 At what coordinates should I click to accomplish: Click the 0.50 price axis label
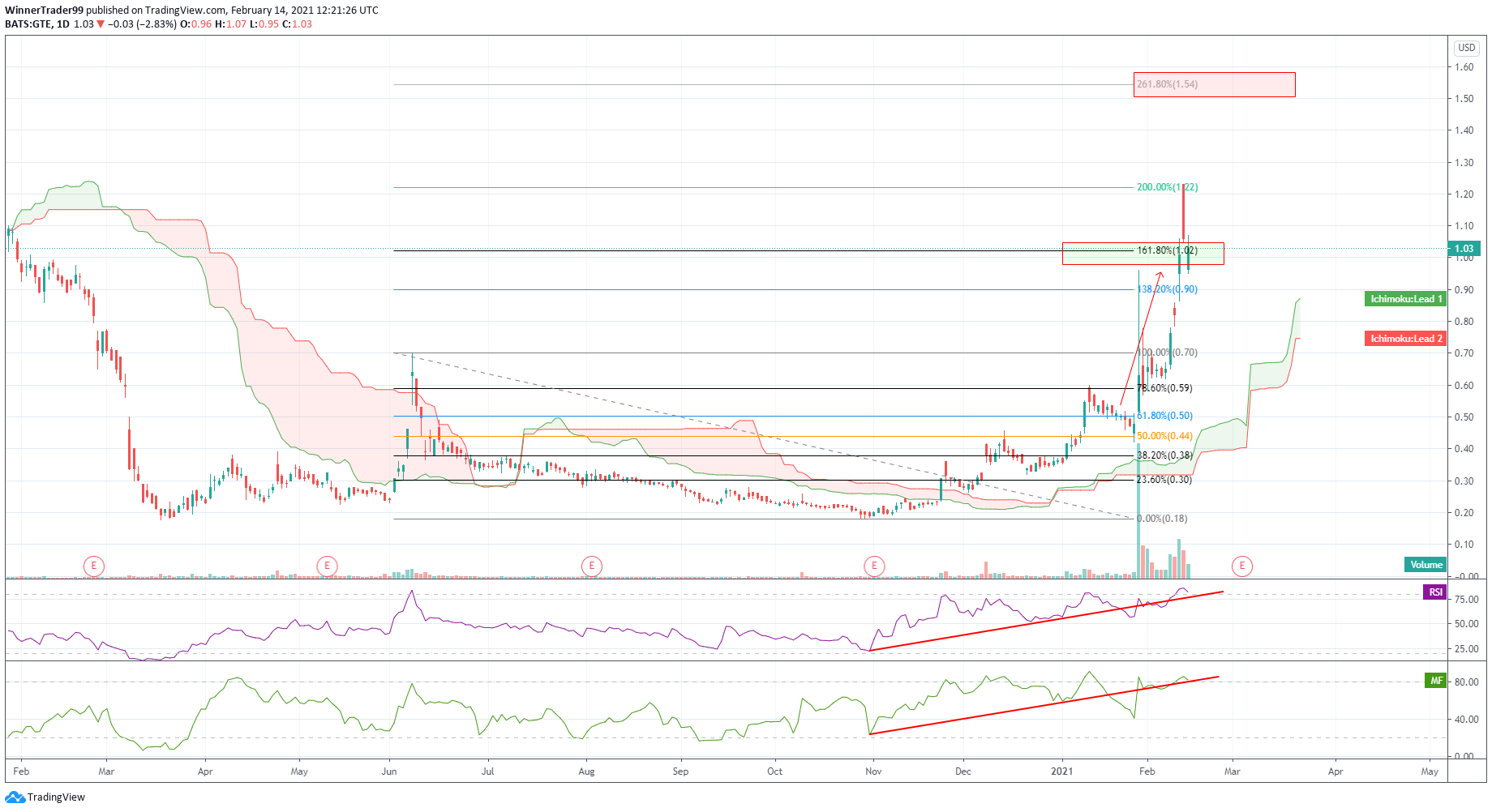1464,417
